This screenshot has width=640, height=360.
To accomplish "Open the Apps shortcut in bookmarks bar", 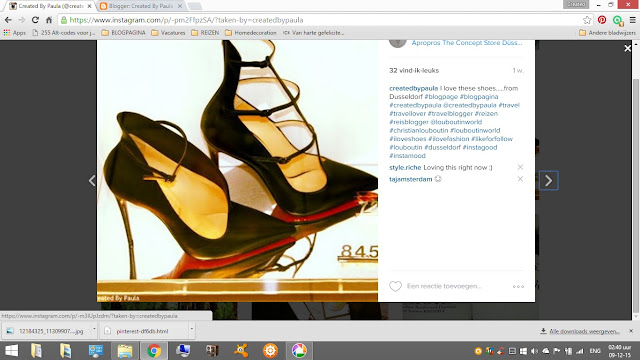I will [15, 33].
